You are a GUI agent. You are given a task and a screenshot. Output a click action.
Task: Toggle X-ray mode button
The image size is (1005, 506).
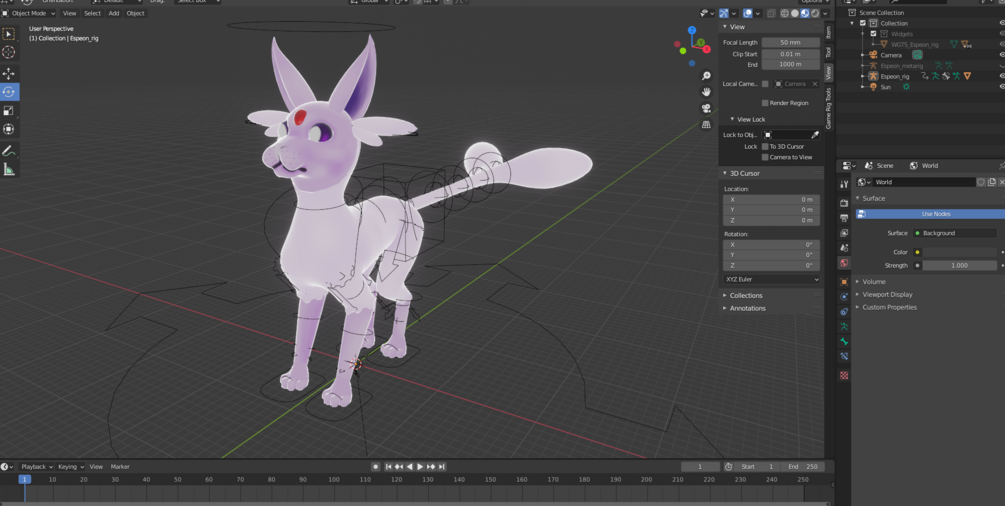771,13
